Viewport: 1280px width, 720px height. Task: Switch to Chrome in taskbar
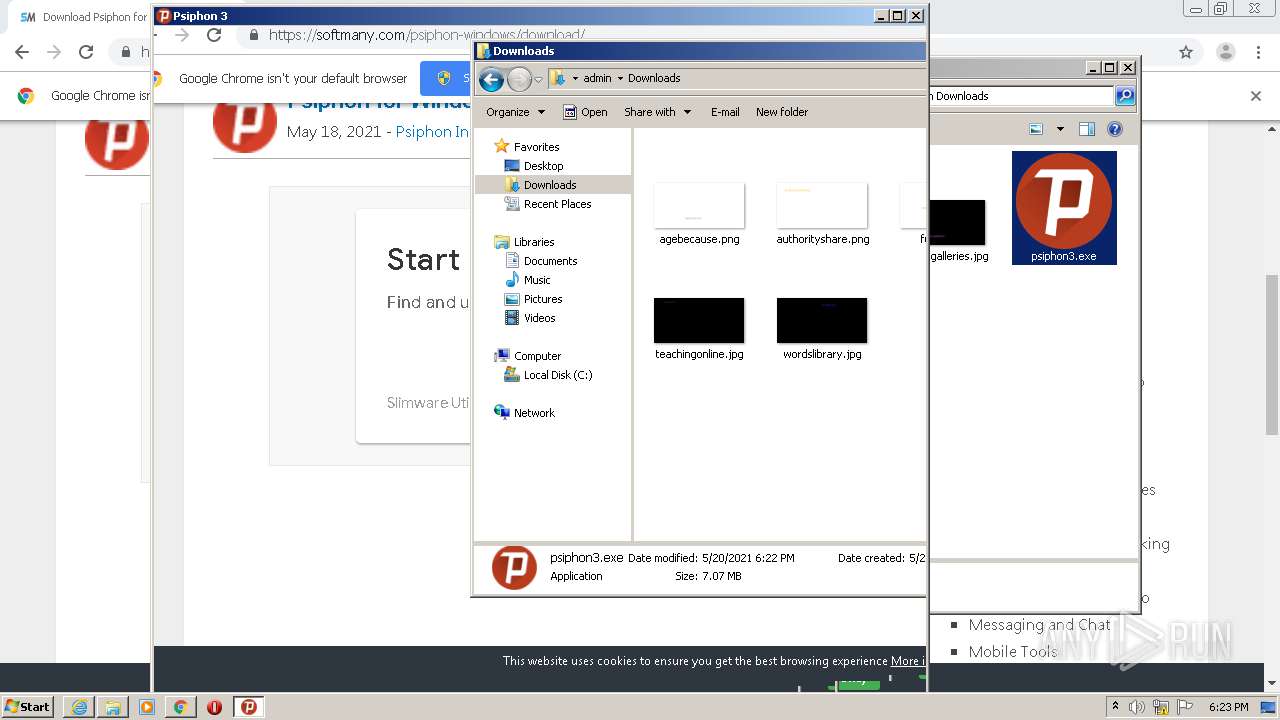[180, 707]
